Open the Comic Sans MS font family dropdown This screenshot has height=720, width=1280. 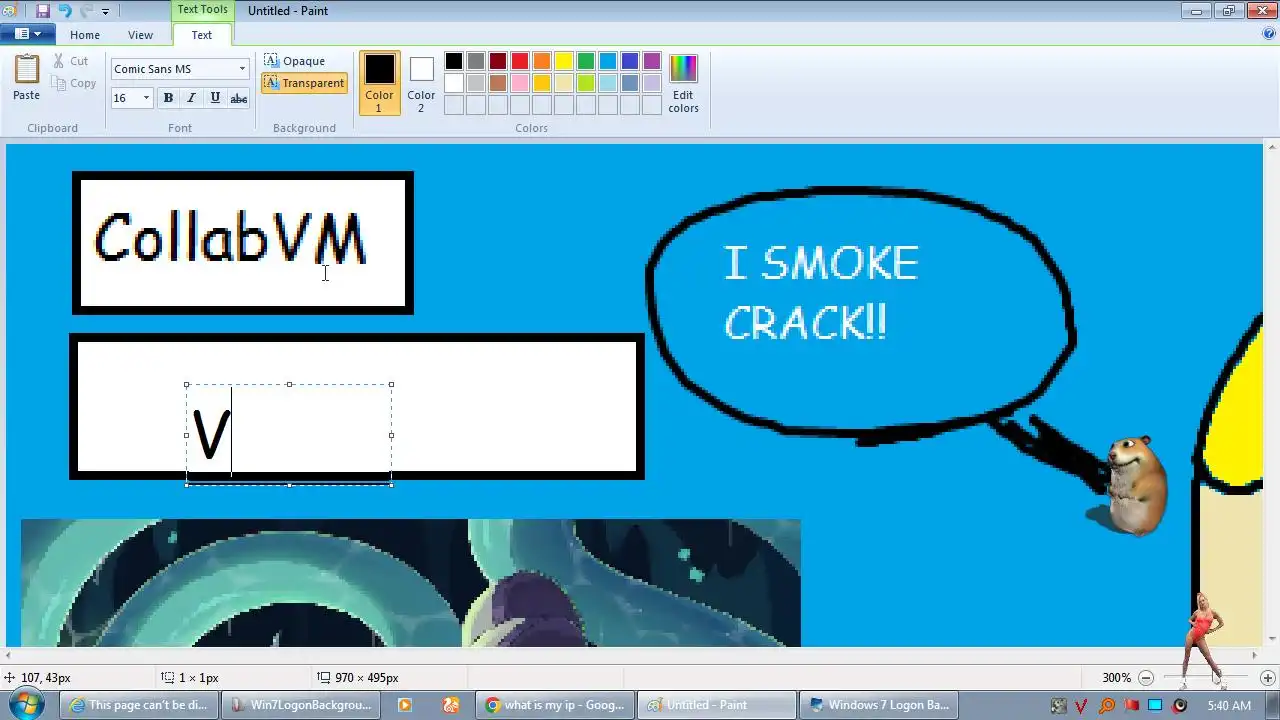pyautogui.click(x=242, y=70)
